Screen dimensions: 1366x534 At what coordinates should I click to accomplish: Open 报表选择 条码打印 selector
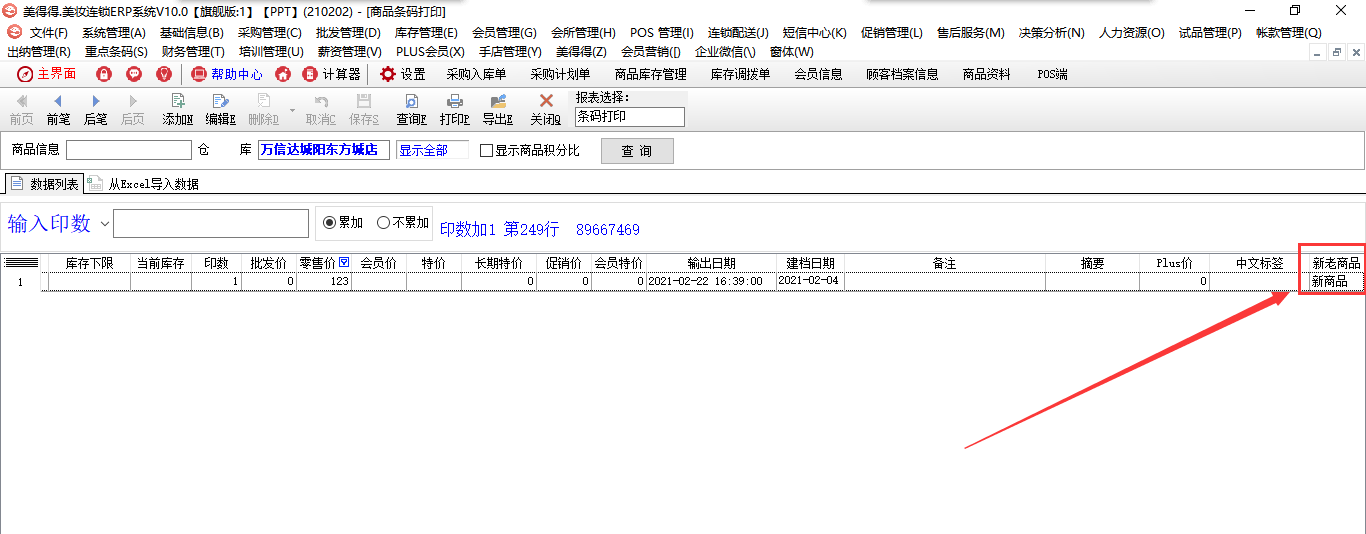[x=630, y=117]
